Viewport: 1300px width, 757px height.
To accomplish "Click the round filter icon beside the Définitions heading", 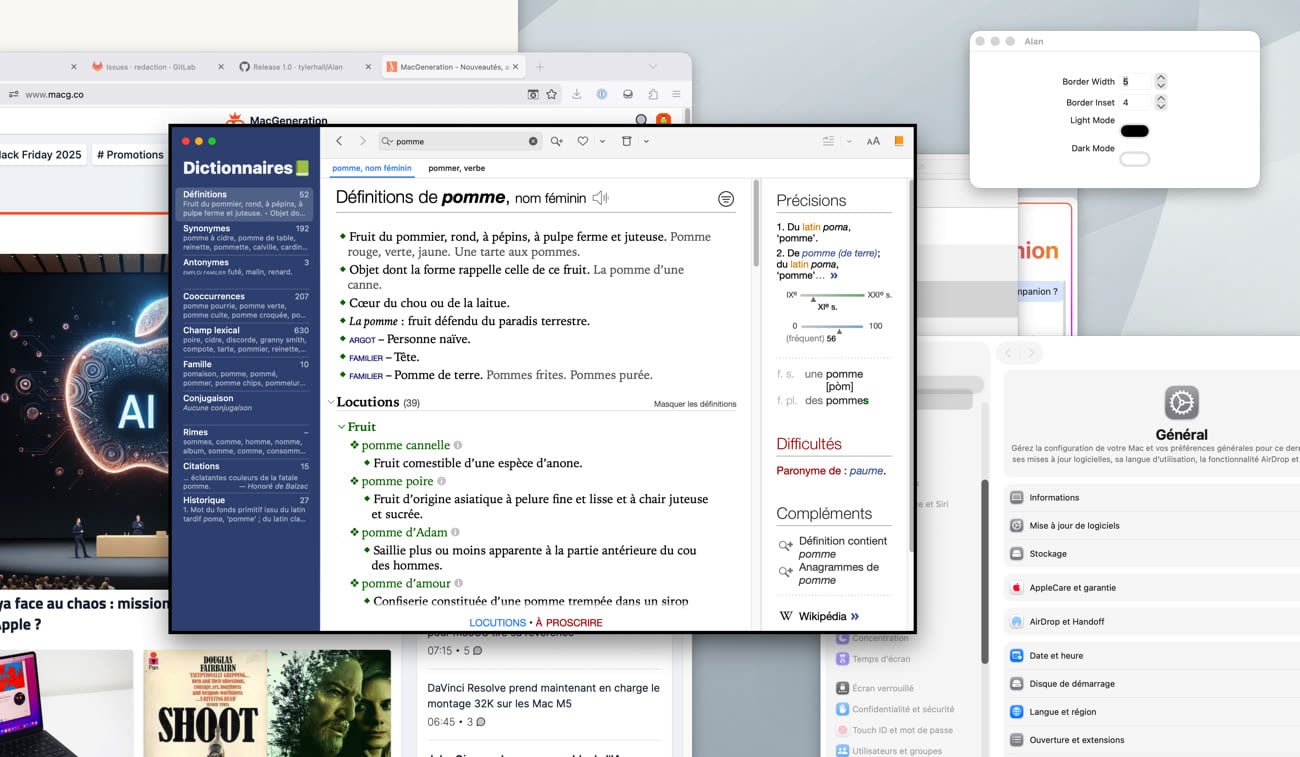I will coord(726,199).
